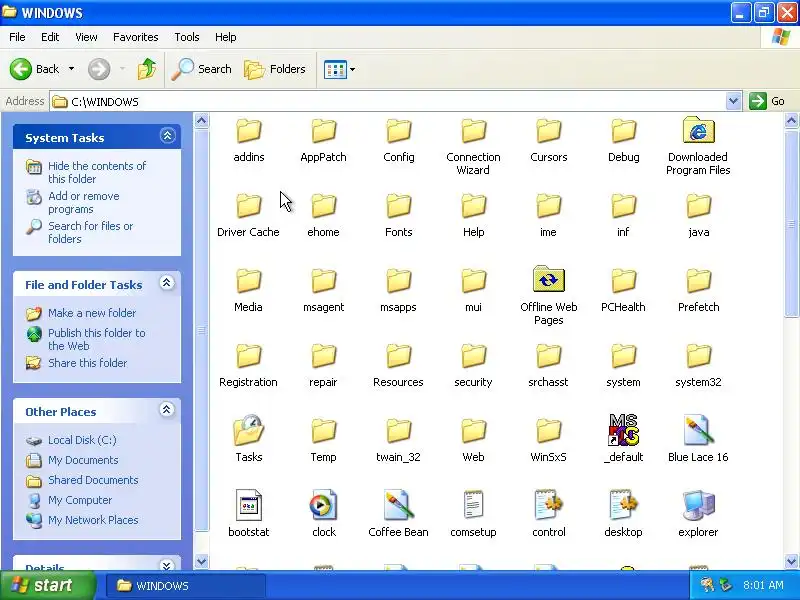Open the File menu

(17, 37)
